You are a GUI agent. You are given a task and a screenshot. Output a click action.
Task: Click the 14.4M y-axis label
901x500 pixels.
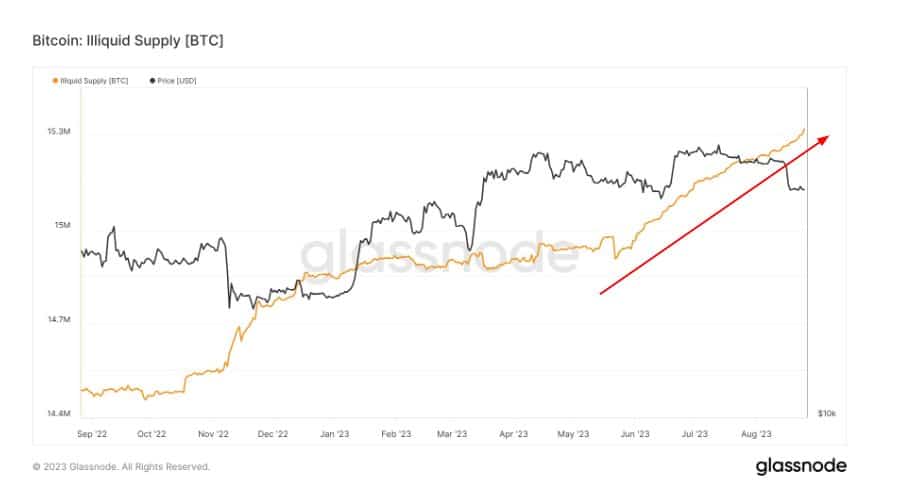[x=59, y=413]
